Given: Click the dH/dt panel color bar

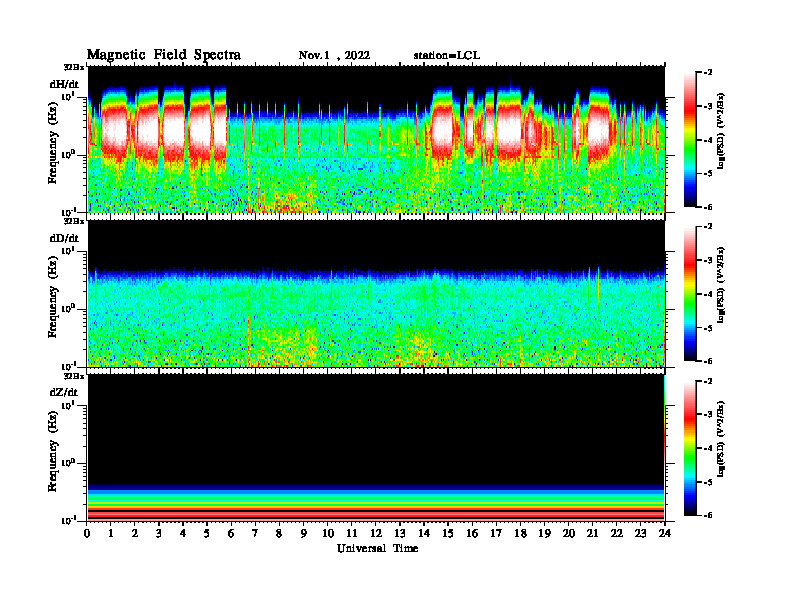Looking at the screenshot, I should [x=690, y=139].
